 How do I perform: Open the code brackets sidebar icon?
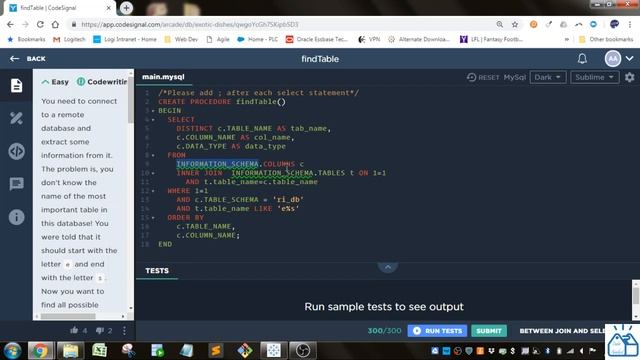coord(16,151)
